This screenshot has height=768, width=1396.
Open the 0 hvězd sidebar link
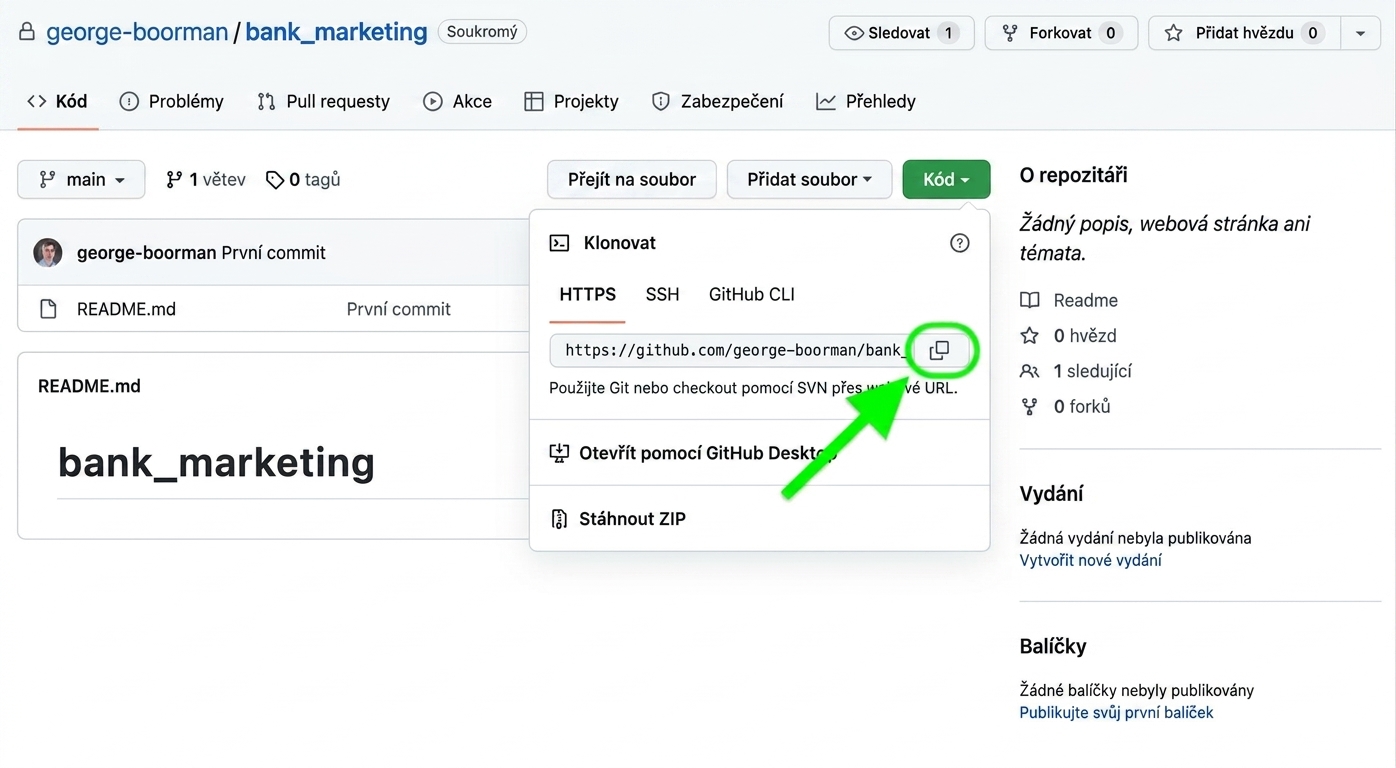click(1067, 336)
